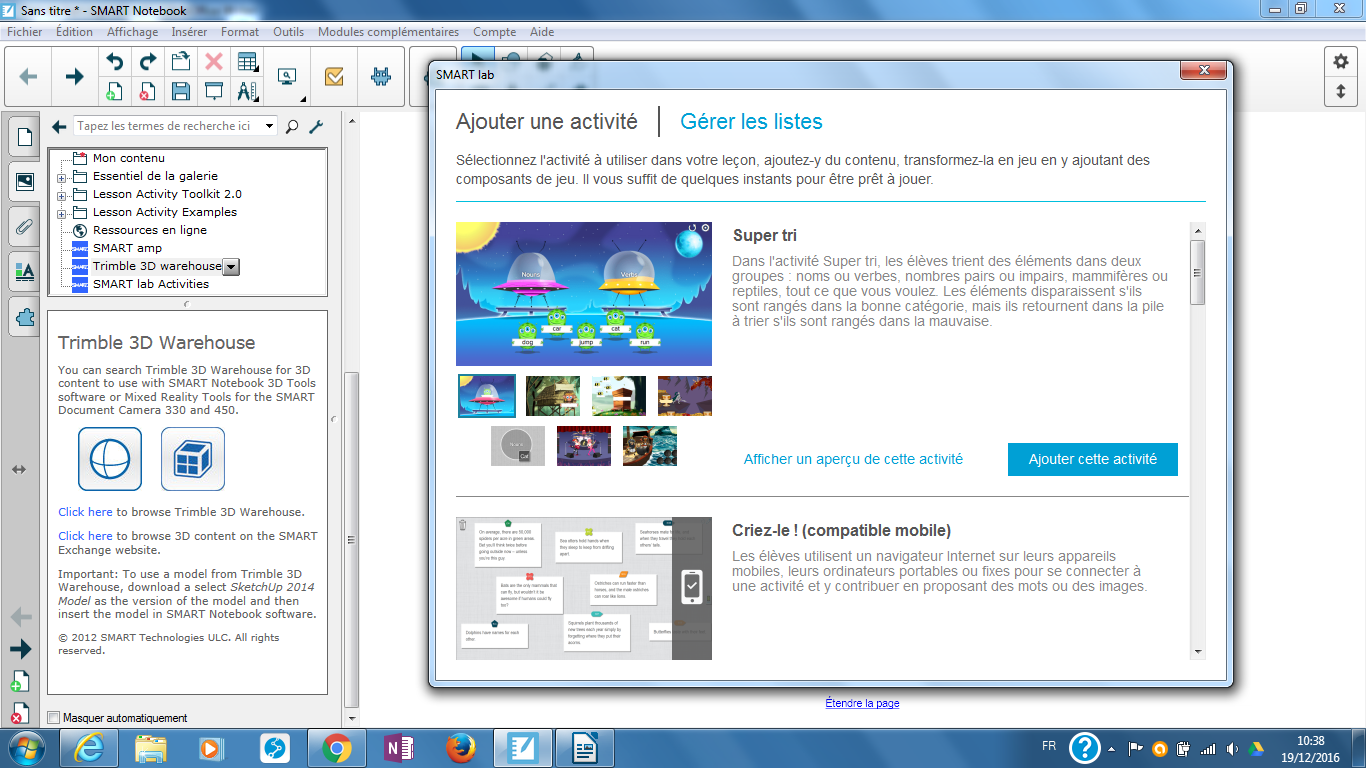Image resolution: width=1366 pixels, height=768 pixels.
Task: Open SMART lab monster icon
Action: (x=381, y=76)
